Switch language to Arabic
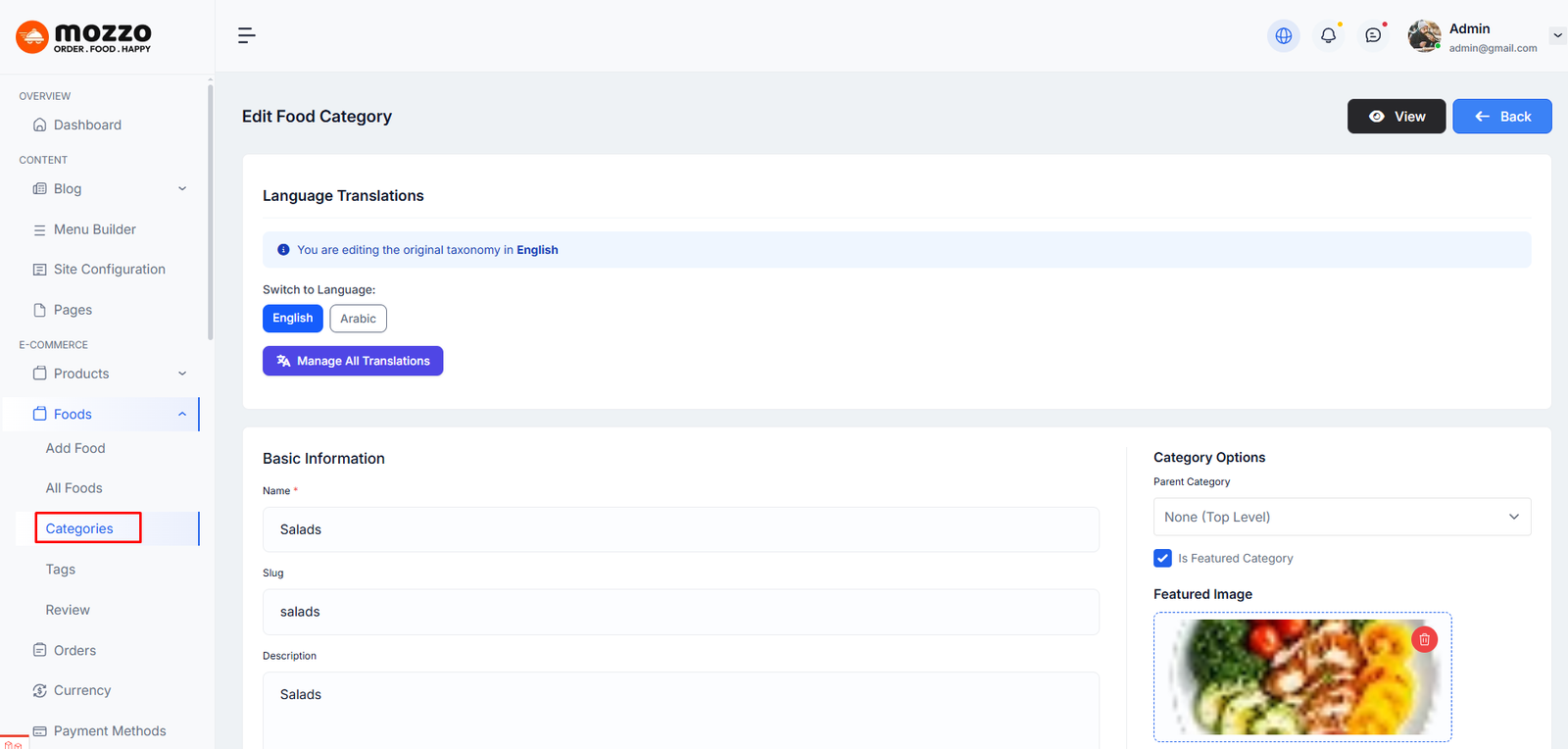Viewport: 1568px width, 749px height. (x=358, y=319)
